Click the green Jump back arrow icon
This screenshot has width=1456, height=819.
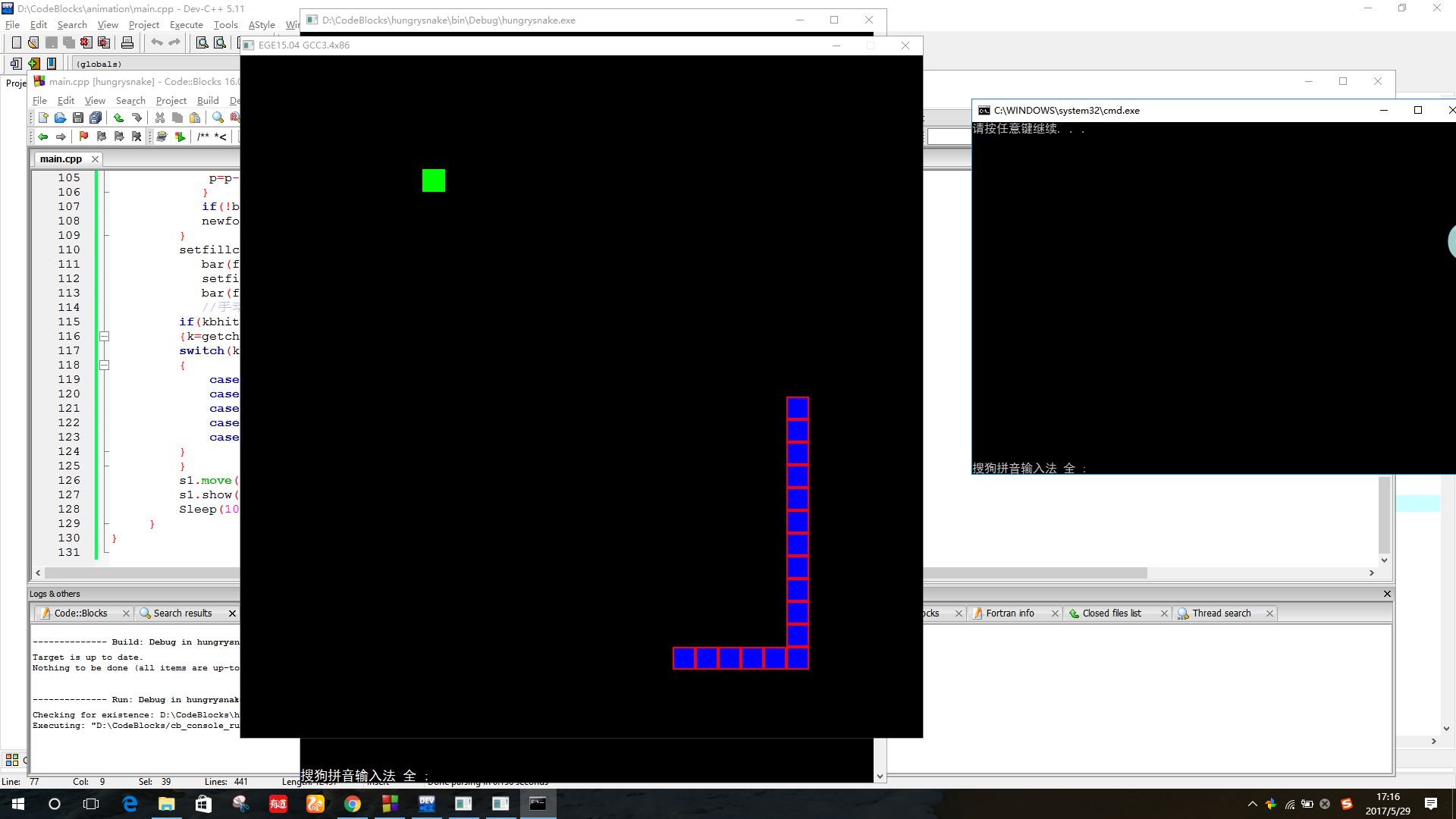pyautogui.click(x=43, y=136)
